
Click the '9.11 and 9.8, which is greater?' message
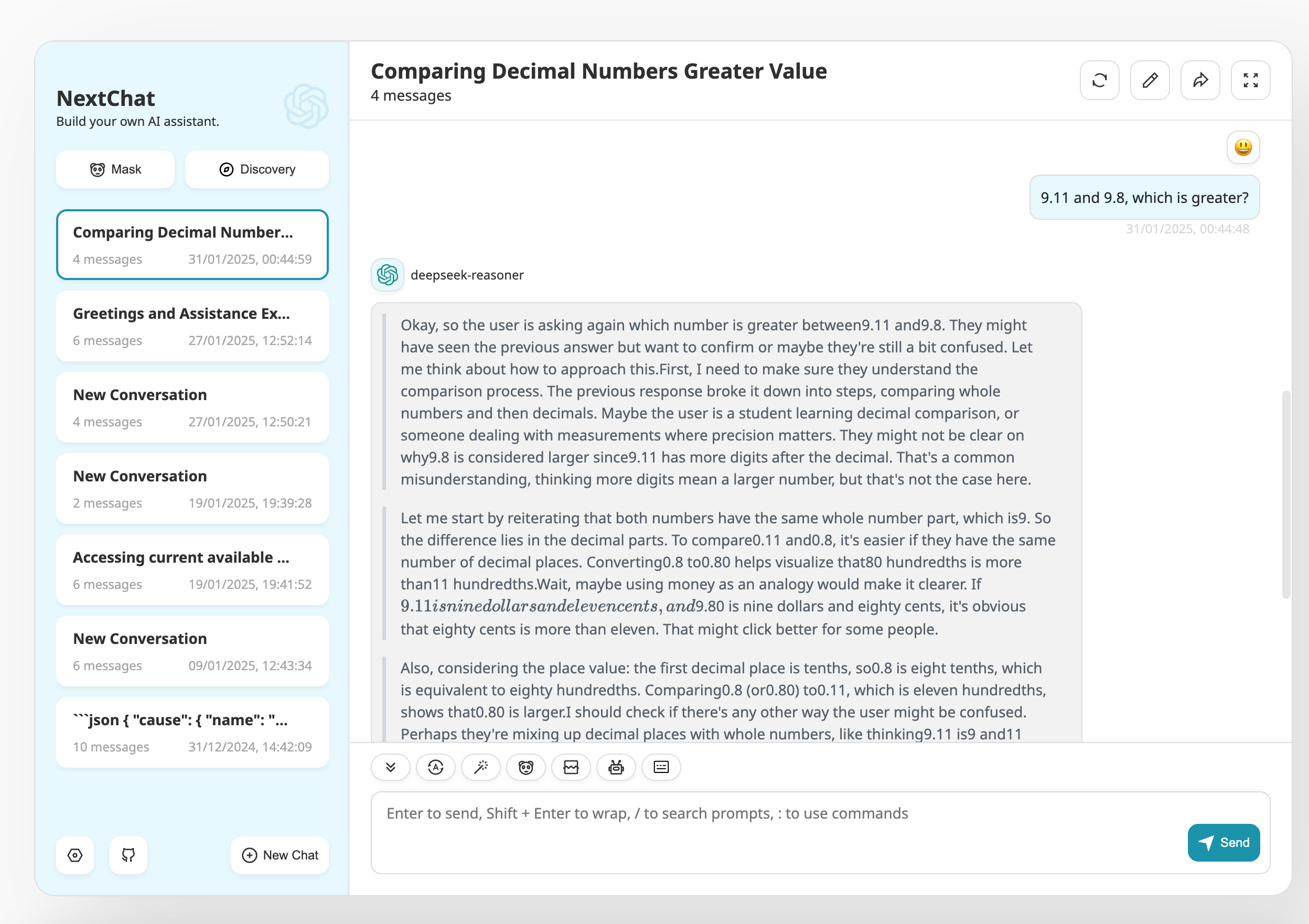pyautogui.click(x=1144, y=197)
